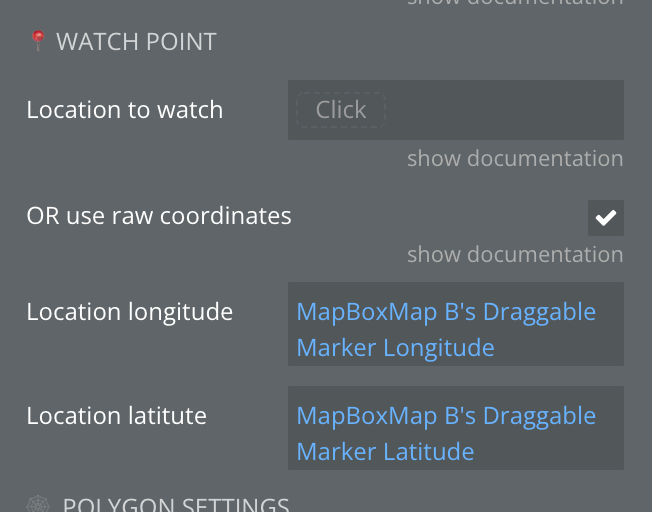Click MapBoxMap B's Draggable text in the latitute field

tap(446, 416)
